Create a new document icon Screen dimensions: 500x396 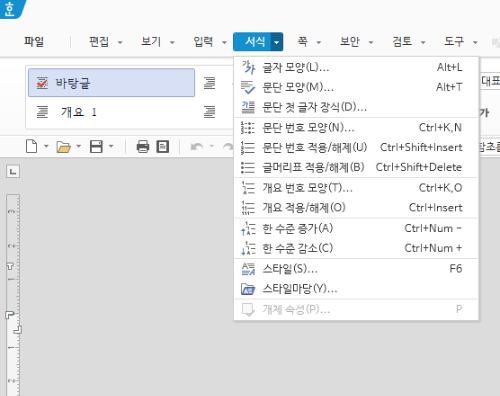click(x=32, y=147)
